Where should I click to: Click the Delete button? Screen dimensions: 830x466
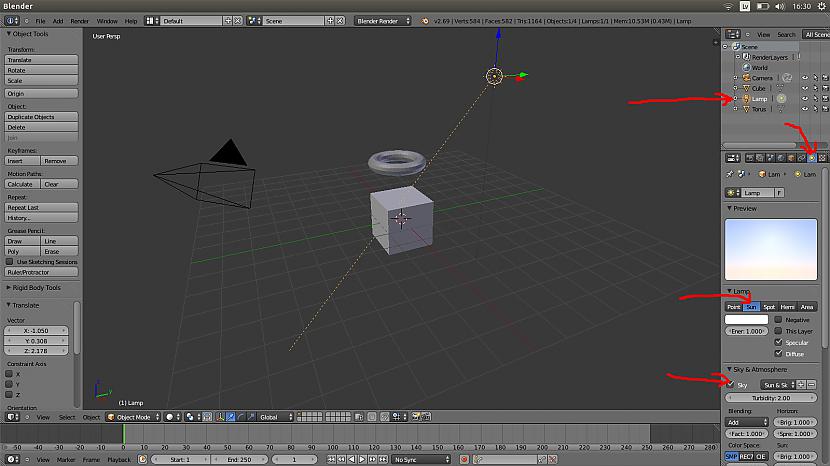[x=41, y=127]
